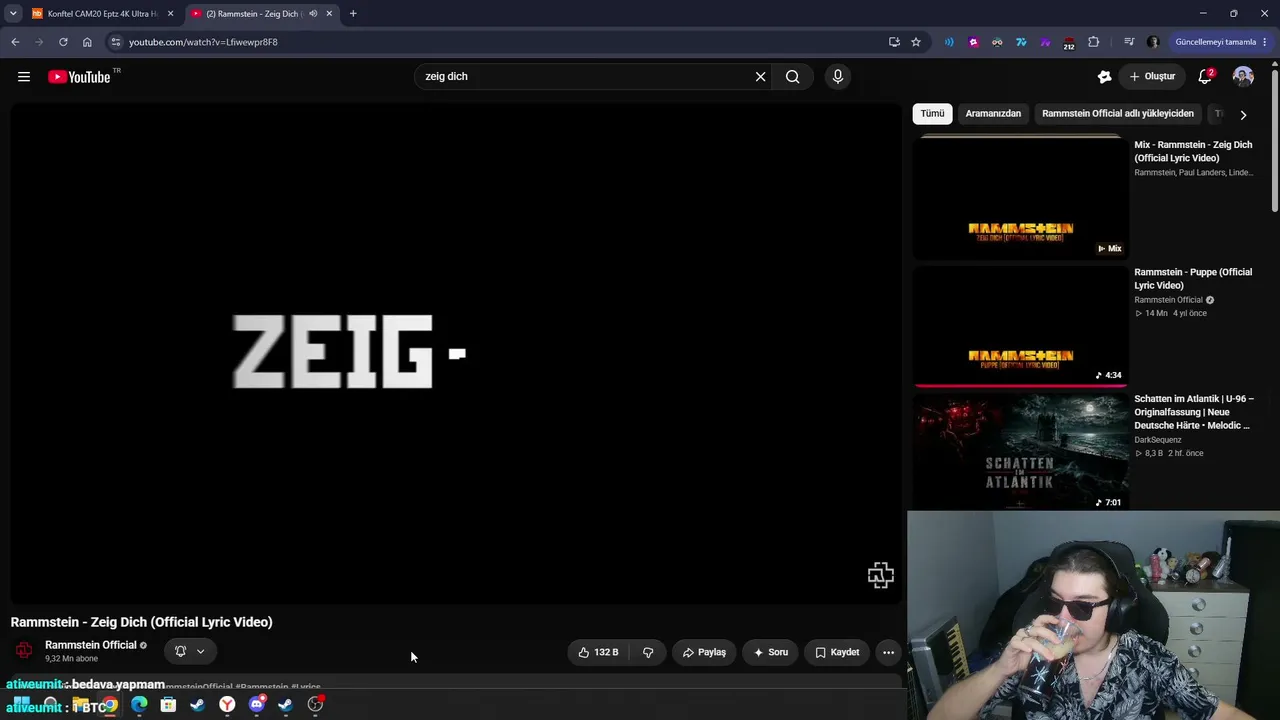Image resolution: width=1280 pixels, height=720 pixels.
Task: Open the Rammstein Puppe lyric video thumbnail
Action: 1021,325
